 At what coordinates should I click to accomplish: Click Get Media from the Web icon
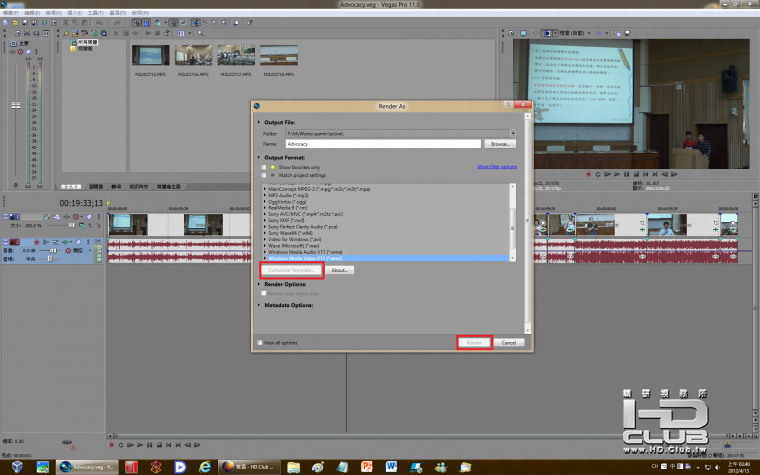click(104, 33)
